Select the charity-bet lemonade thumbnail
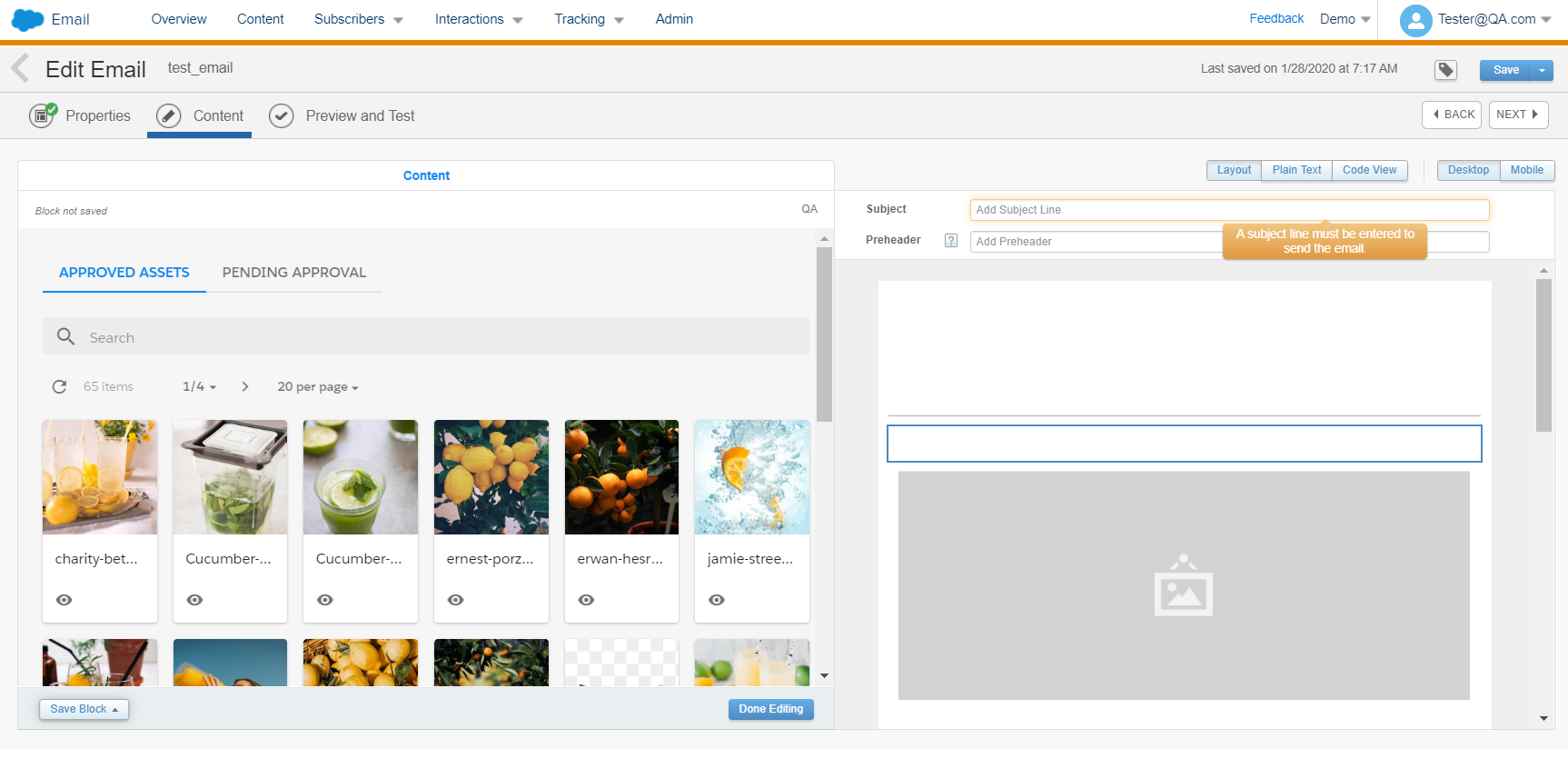Screen dimensions: 1568x759 pyautogui.click(x=100, y=477)
